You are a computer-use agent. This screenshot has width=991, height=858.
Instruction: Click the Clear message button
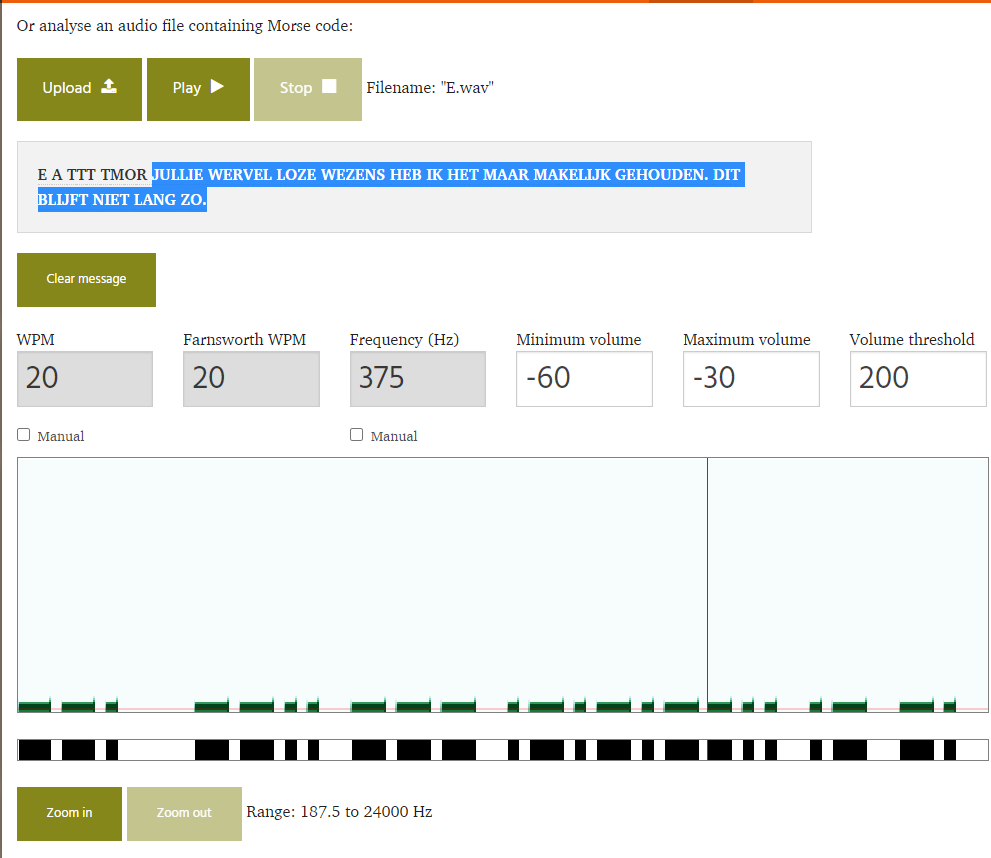(86, 280)
